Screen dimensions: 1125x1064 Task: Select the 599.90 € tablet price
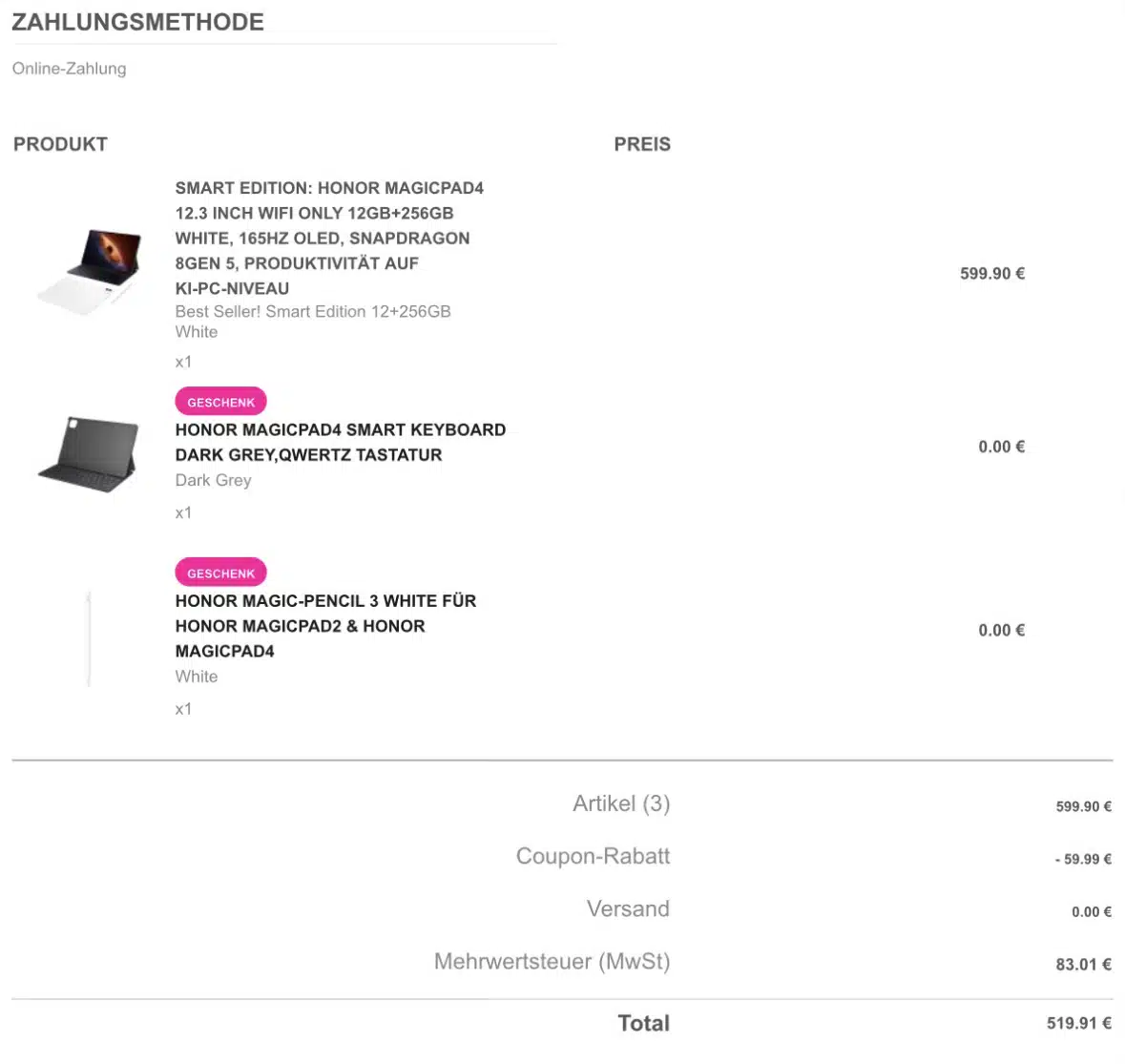point(992,273)
